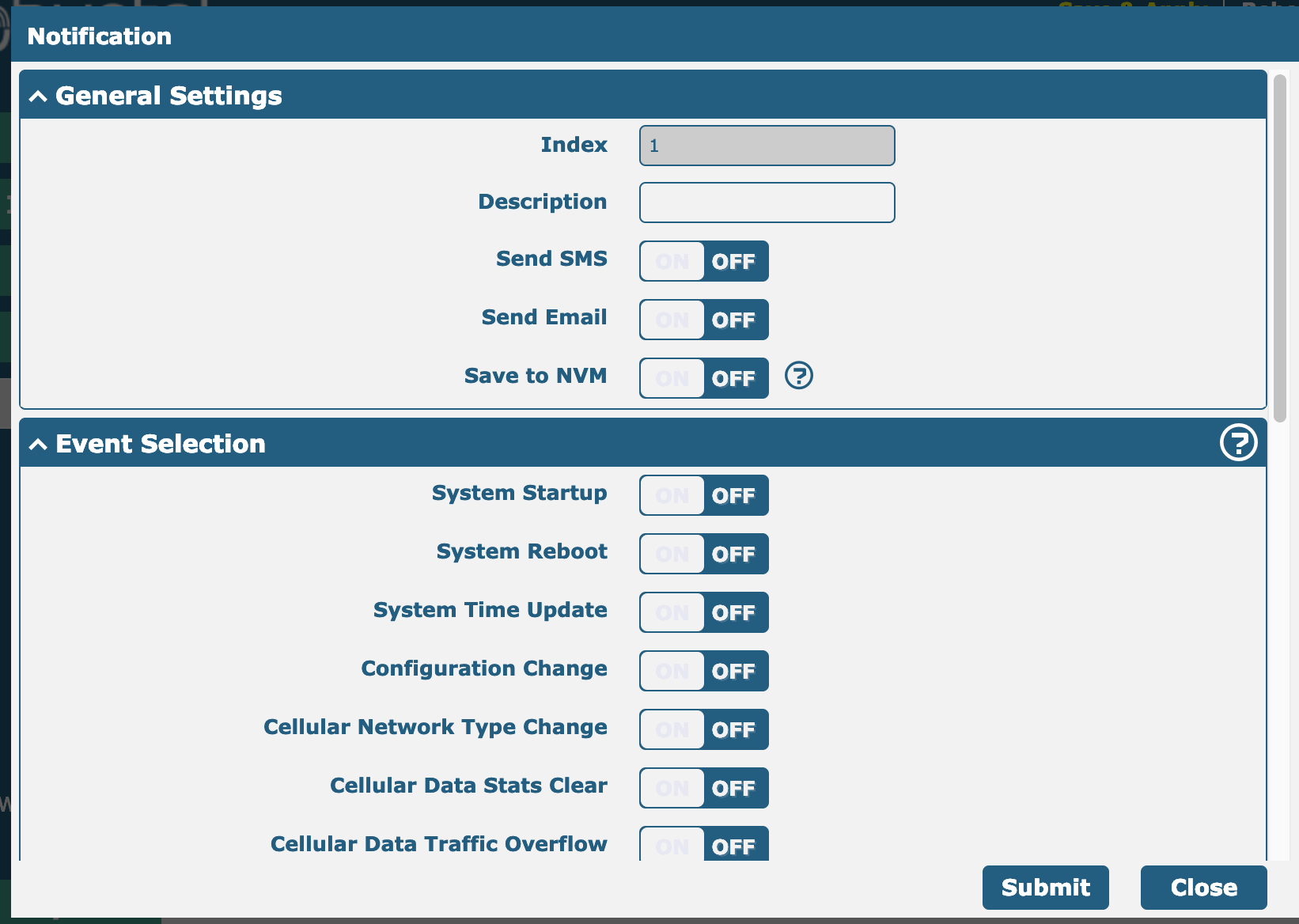Click the Save to NVM label
The width and height of the screenshot is (1299, 924).
coord(536,376)
